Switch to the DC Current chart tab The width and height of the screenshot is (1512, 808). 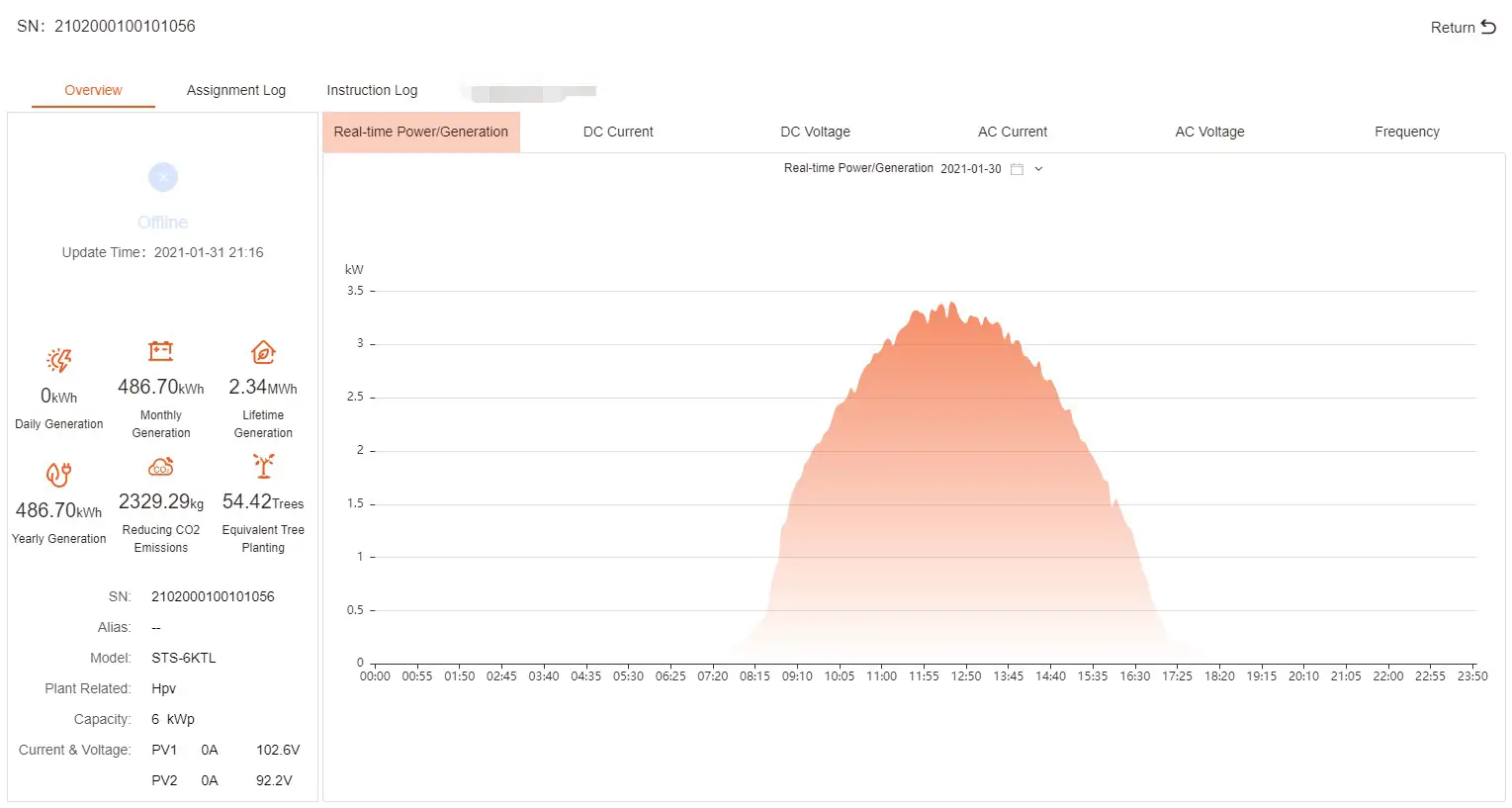(x=618, y=132)
